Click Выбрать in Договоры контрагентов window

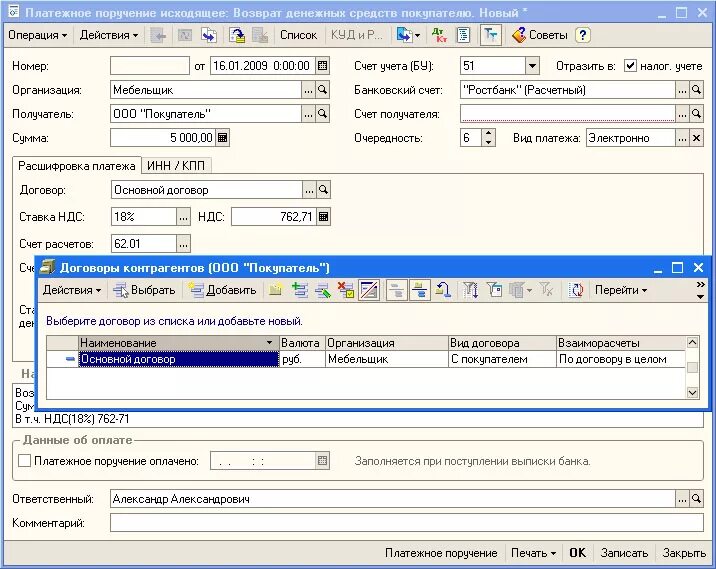click(x=144, y=290)
